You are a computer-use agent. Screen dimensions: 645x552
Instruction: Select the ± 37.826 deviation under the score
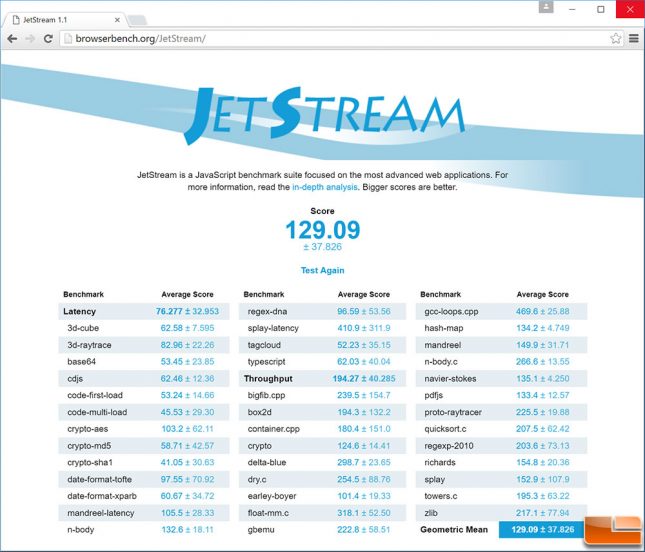click(322, 247)
